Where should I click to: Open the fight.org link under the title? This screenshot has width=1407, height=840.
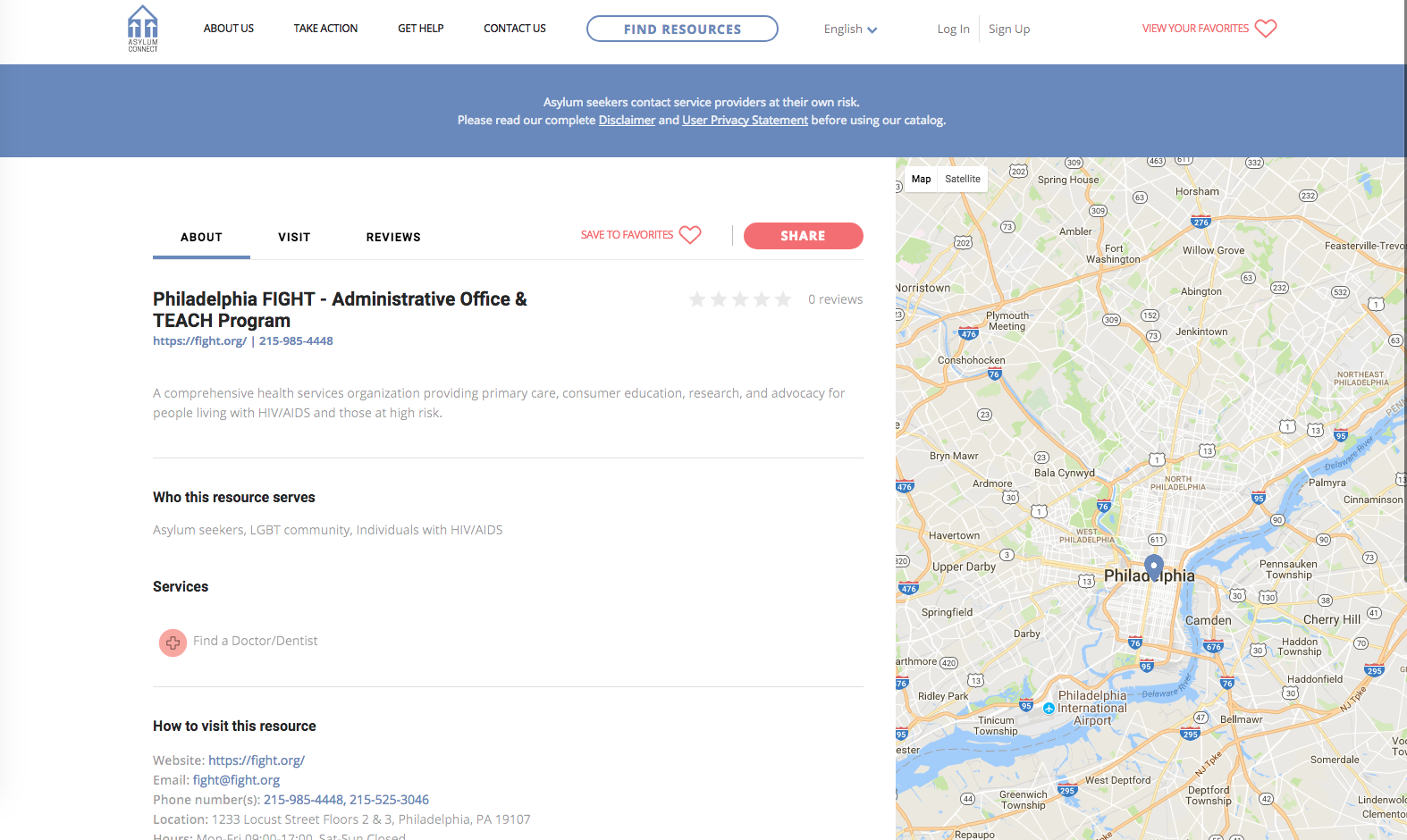(199, 341)
